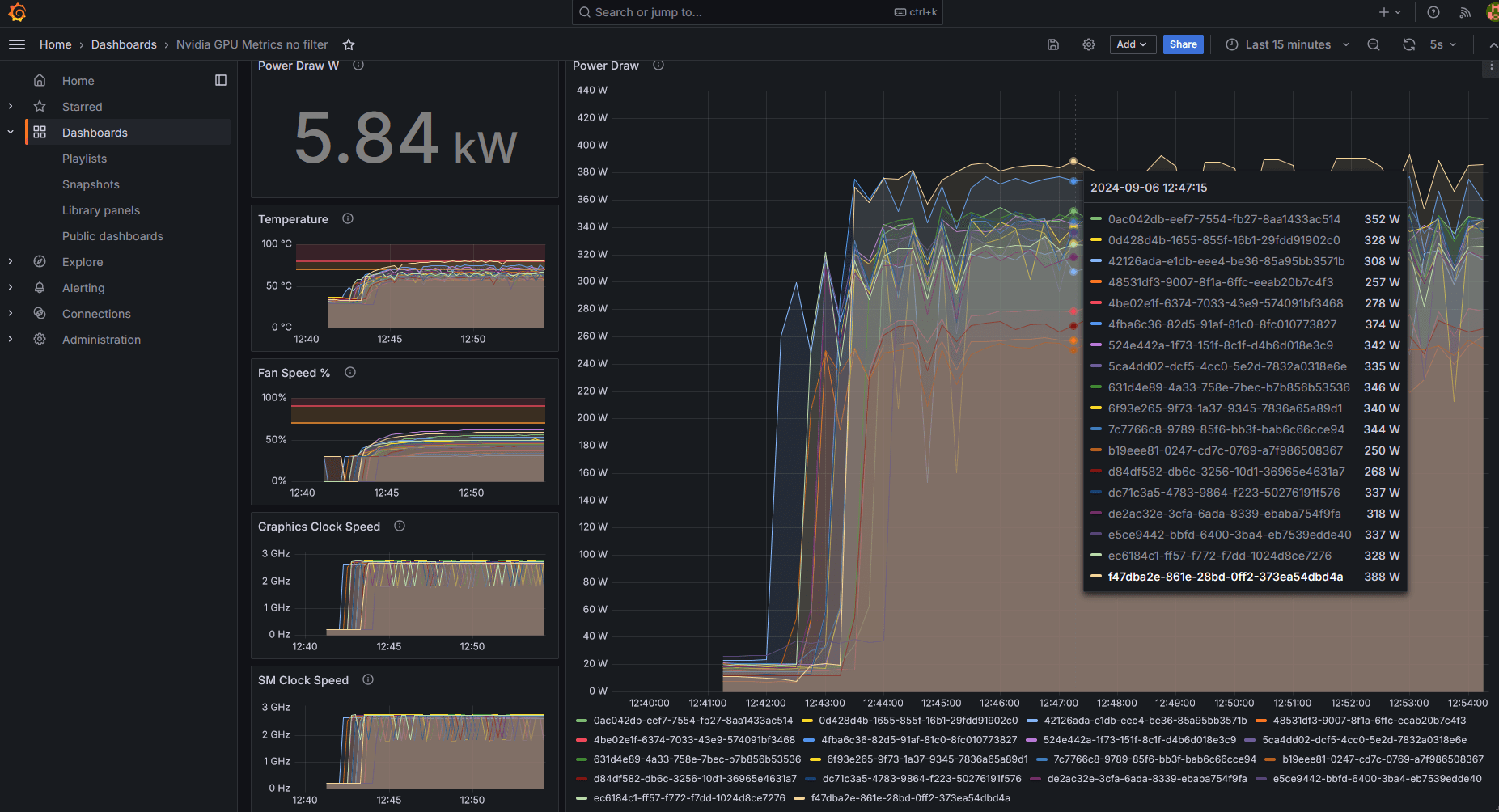Show info for Fan Speed % panel

pos(350,372)
